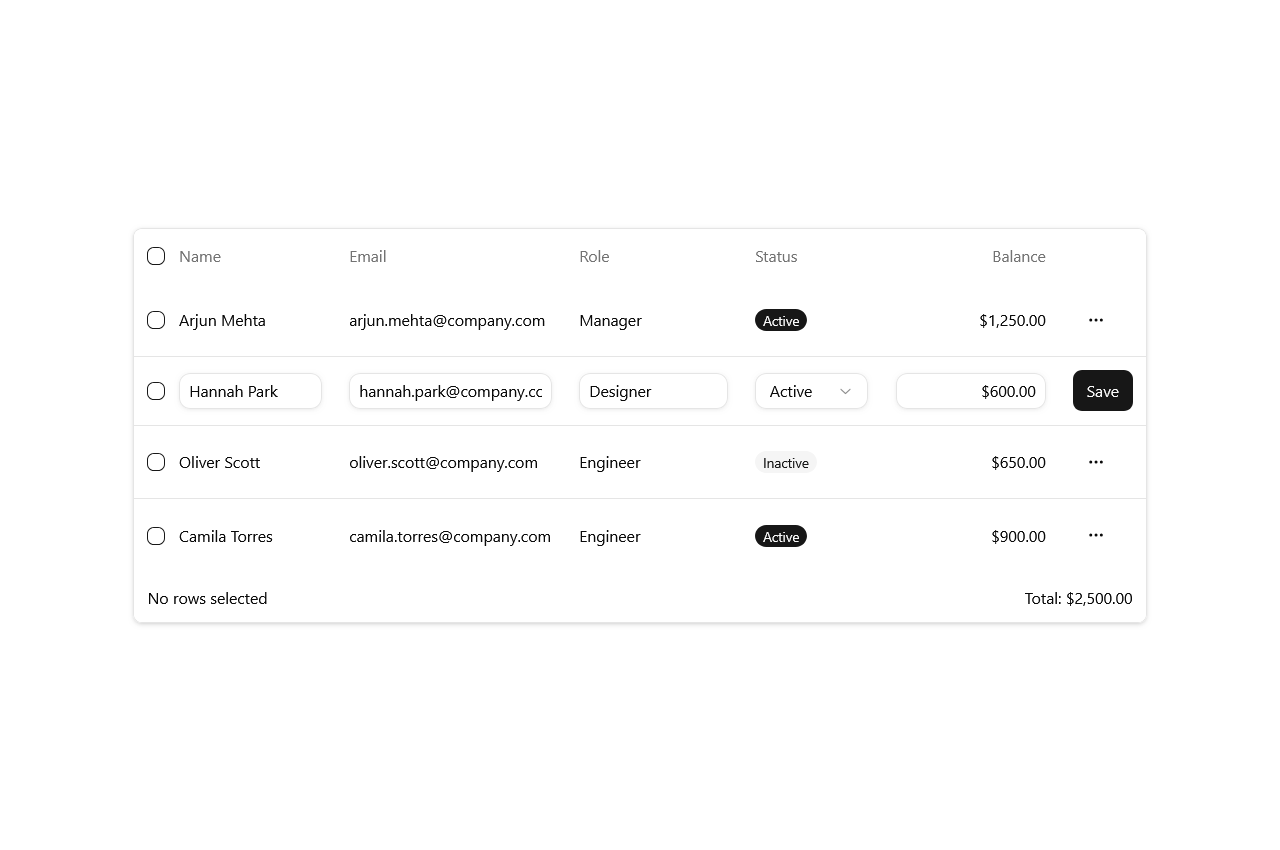Open the actions menu for Camila Torres

click(x=1095, y=536)
